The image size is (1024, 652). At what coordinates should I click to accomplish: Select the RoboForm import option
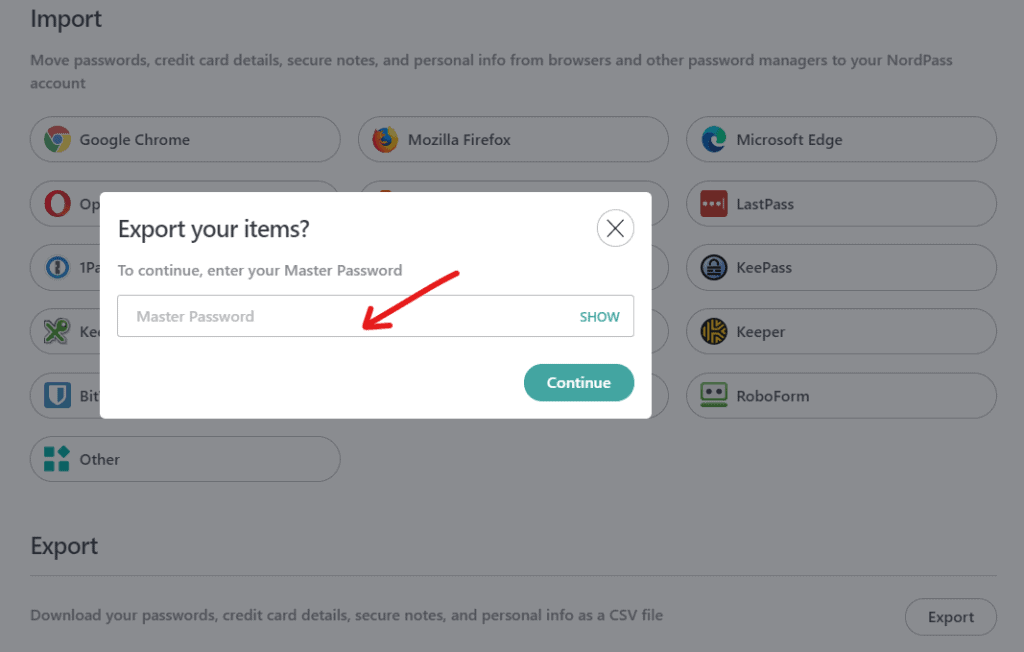pos(840,396)
